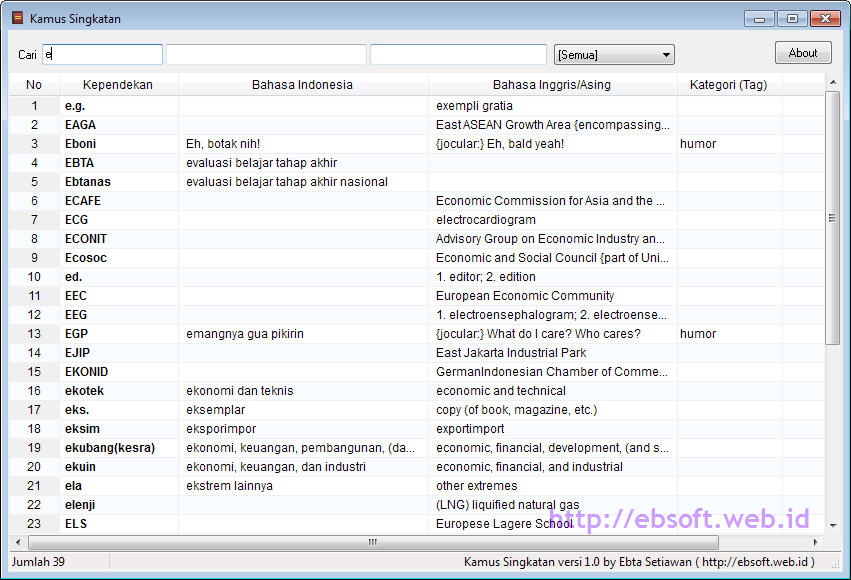Image resolution: width=851 pixels, height=580 pixels.
Task: Click vertical scrollbar down arrow
Action: [x=833, y=525]
